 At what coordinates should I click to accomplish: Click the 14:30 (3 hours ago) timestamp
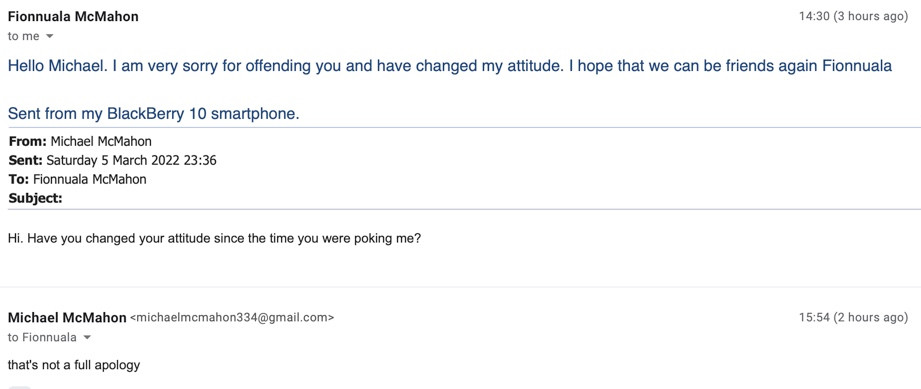853,16
